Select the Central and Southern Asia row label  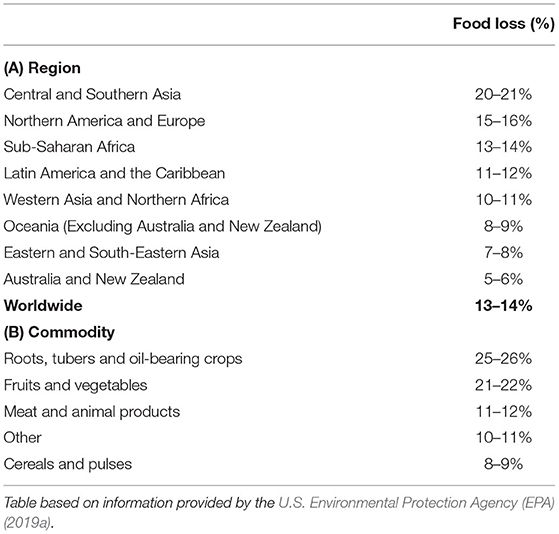click(92, 94)
